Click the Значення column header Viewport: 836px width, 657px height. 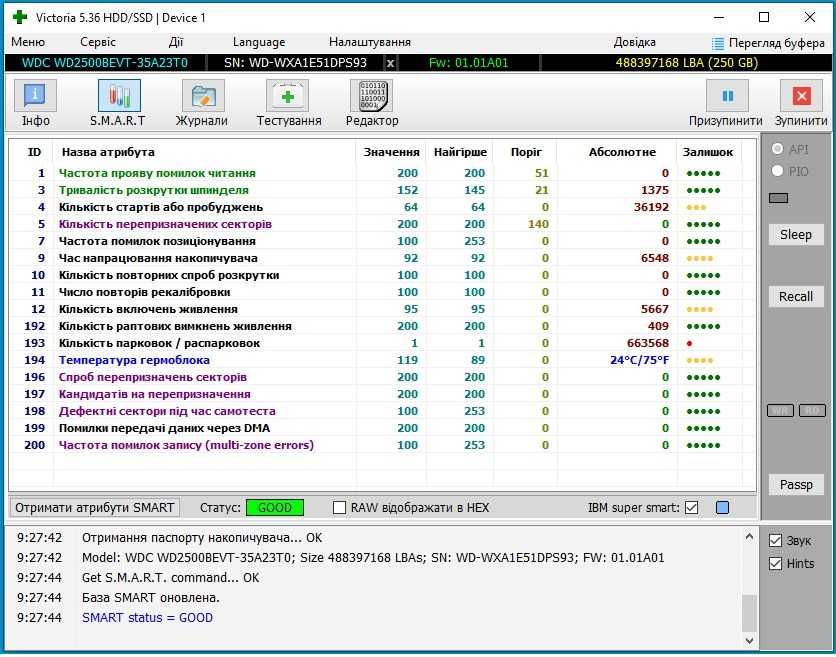391,152
